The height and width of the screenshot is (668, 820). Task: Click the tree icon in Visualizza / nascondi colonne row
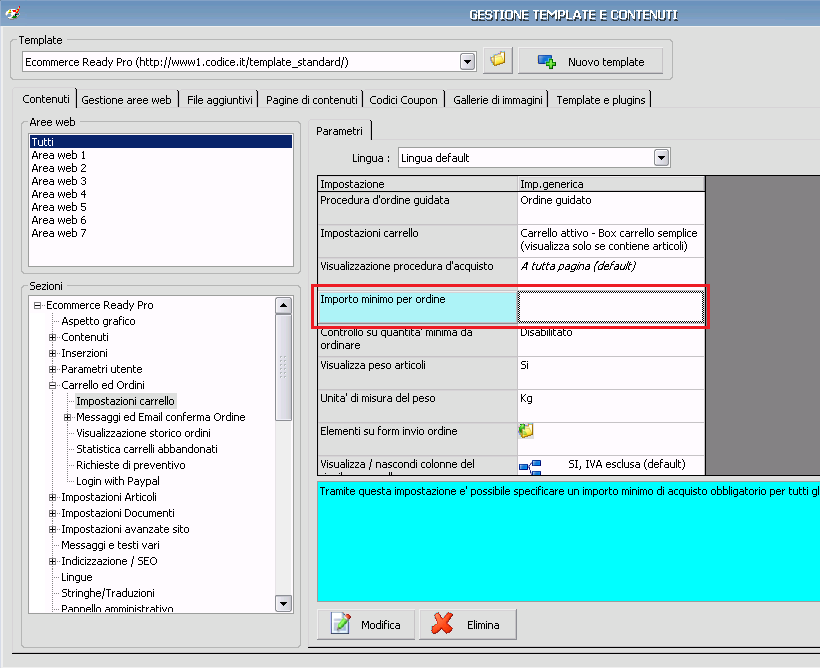click(x=530, y=466)
